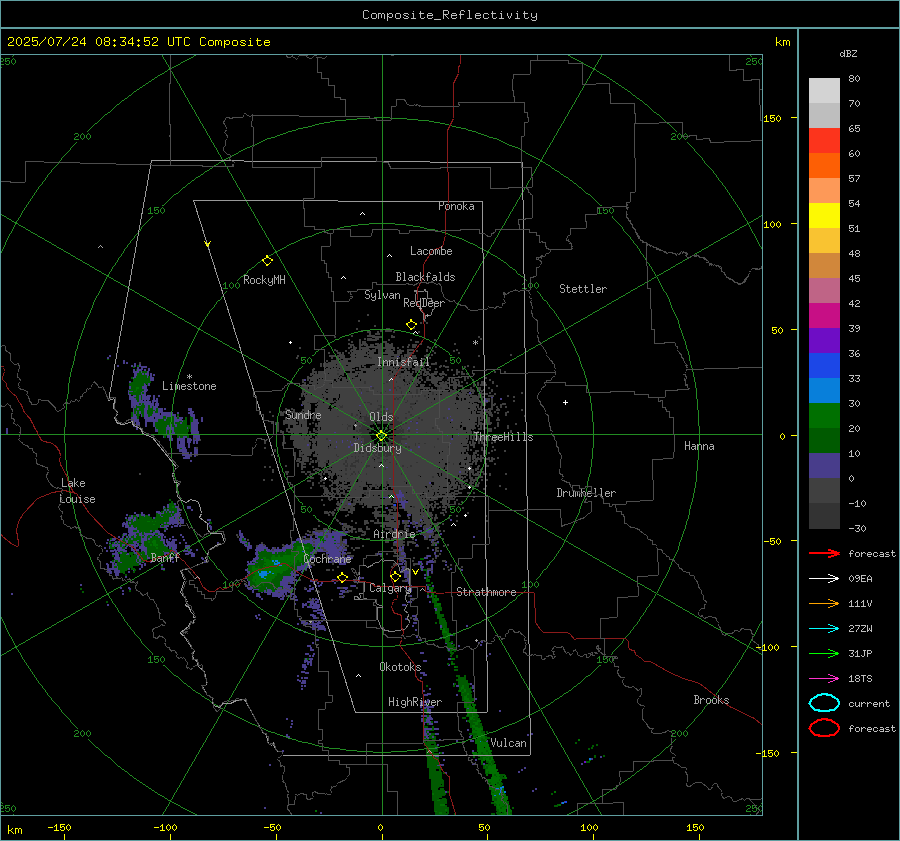Click the HighRiver label
This screenshot has height=841, width=900.
(415, 702)
